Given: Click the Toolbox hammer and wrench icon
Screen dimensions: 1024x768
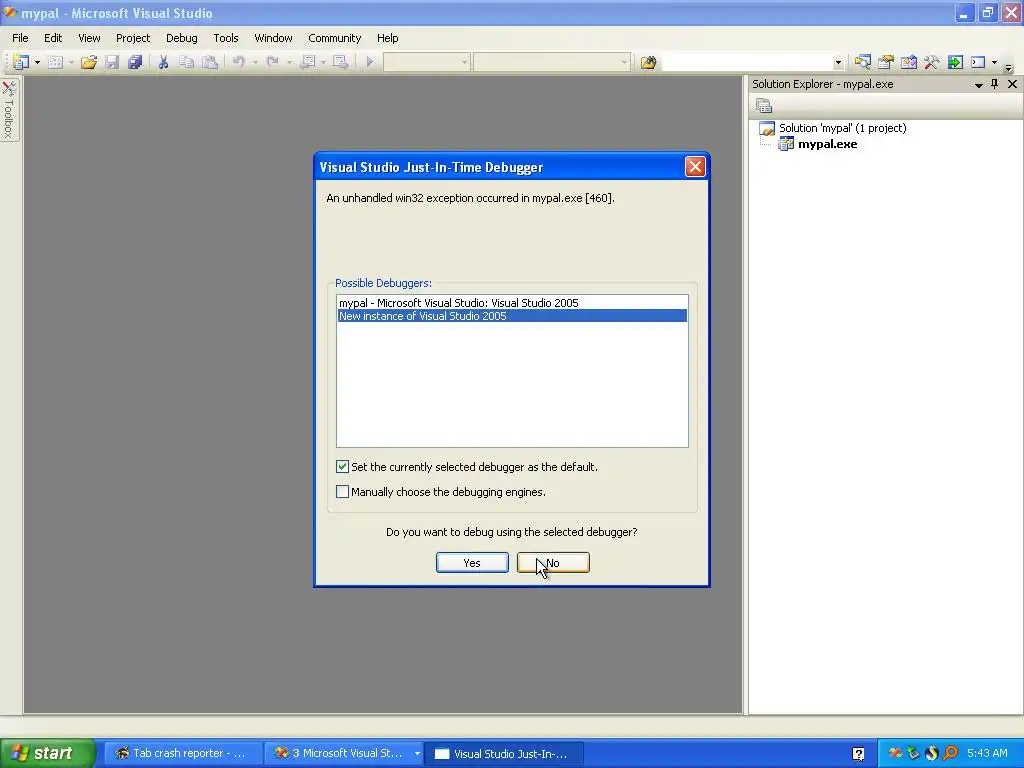Looking at the screenshot, I should pyautogui.click(x=931, y=62).
